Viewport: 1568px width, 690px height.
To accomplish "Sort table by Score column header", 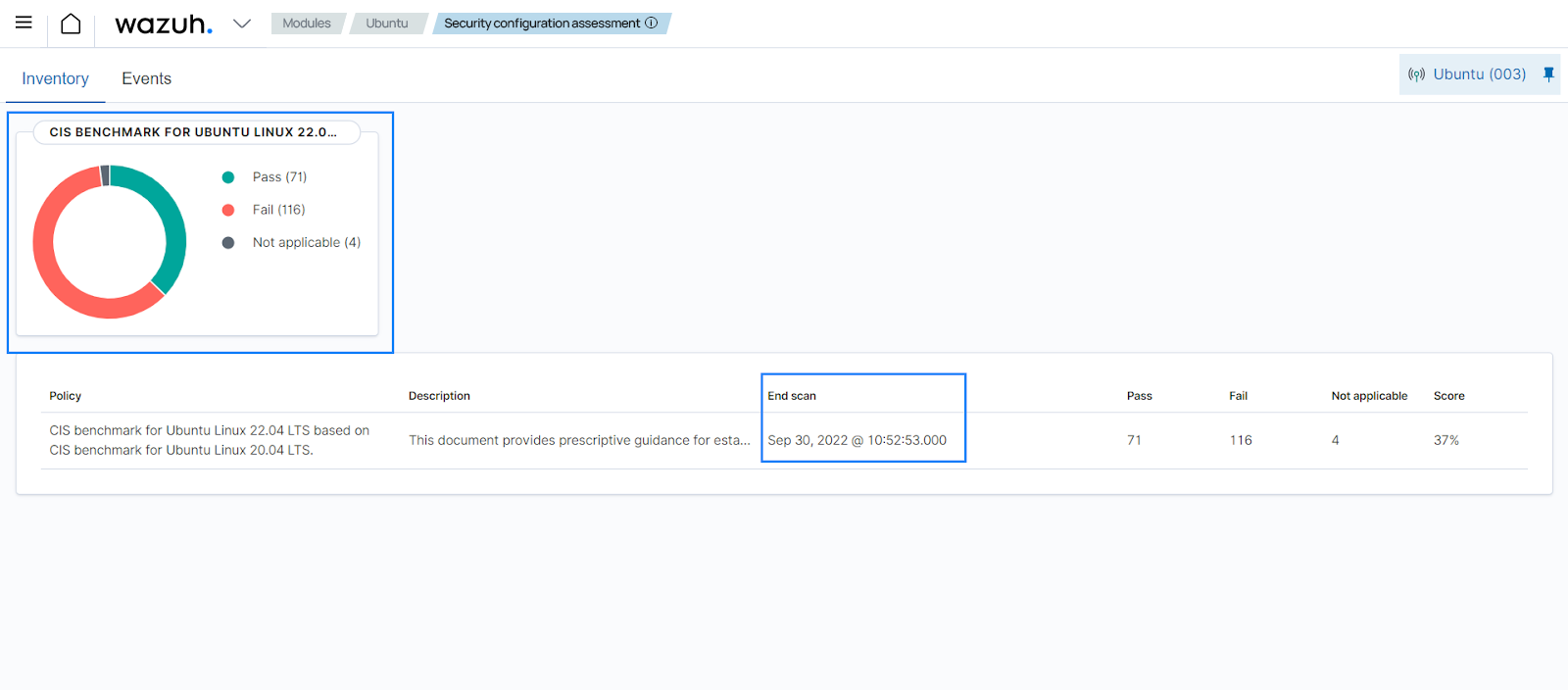I will point(1449,396).
